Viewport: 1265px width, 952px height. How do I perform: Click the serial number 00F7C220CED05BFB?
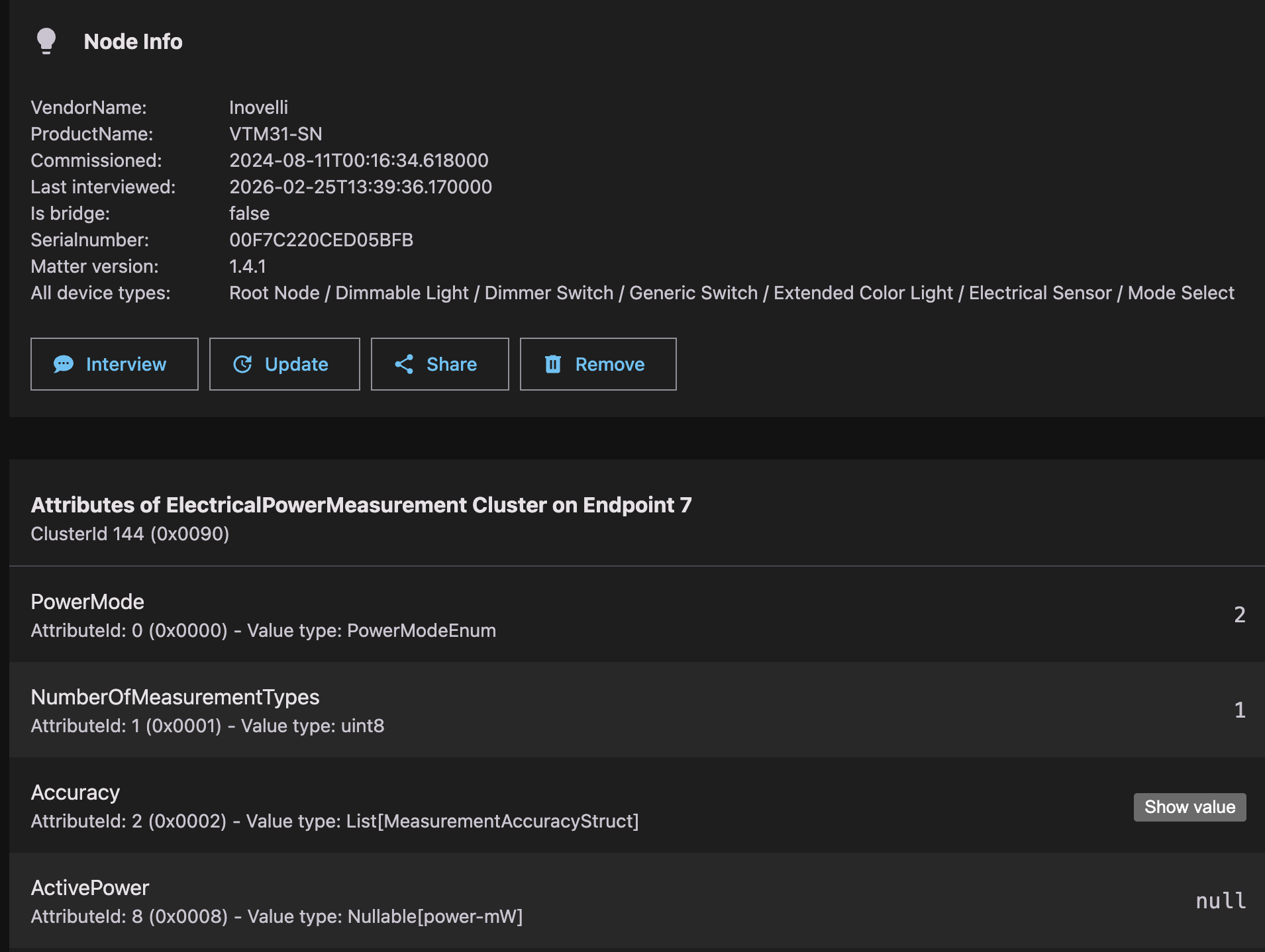pos(321,240)
